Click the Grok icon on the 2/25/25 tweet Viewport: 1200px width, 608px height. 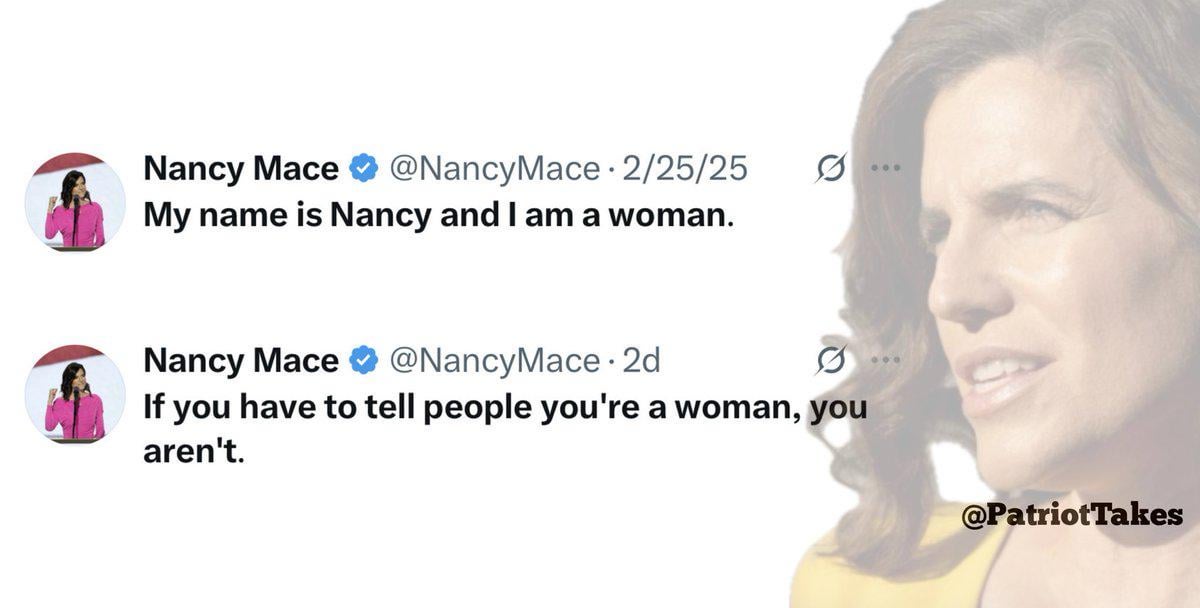[x=830, y=170]
